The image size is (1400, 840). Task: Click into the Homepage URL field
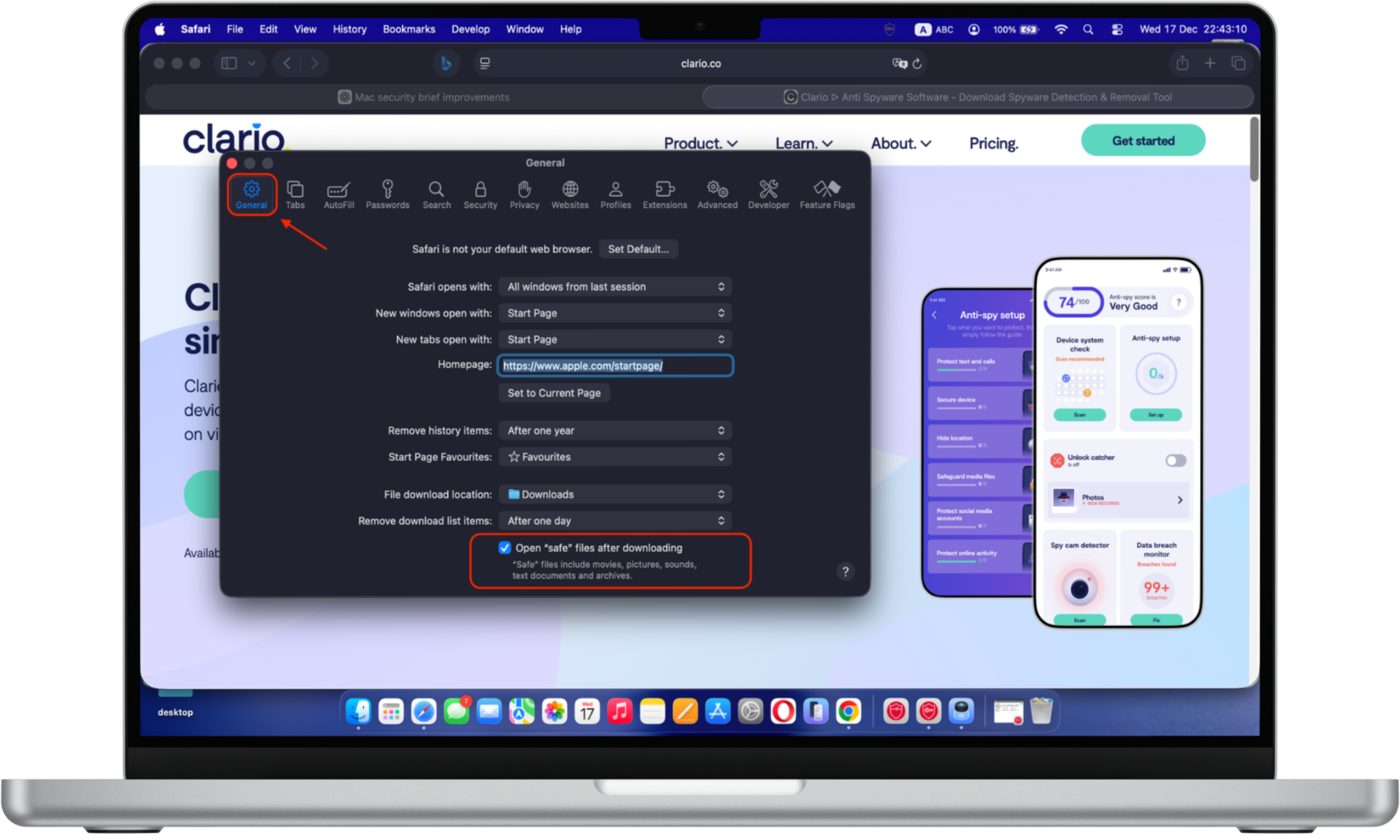pyautogui.click(x=614, y=366)
